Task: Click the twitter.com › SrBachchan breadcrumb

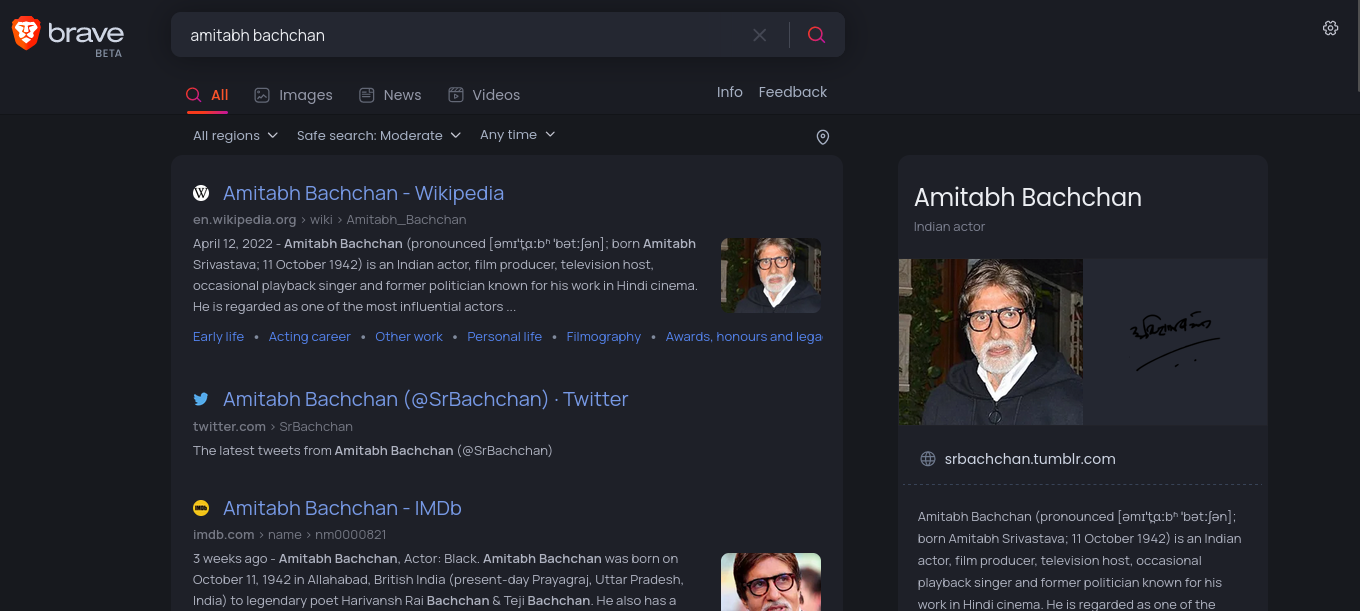Action: point(273,426)
